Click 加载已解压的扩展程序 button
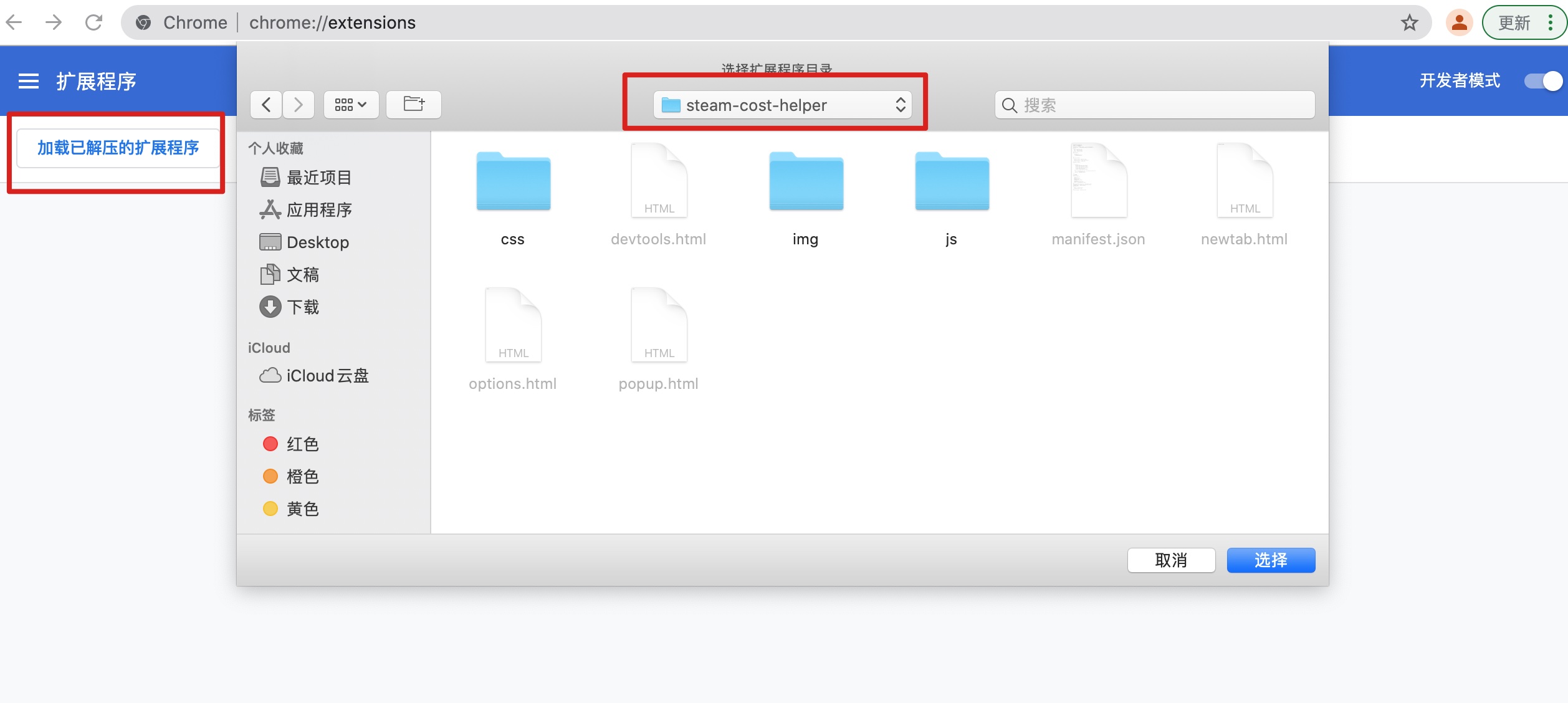This screenshot has height=703, width=1568. pyautogui.click(x=118, y=148)
